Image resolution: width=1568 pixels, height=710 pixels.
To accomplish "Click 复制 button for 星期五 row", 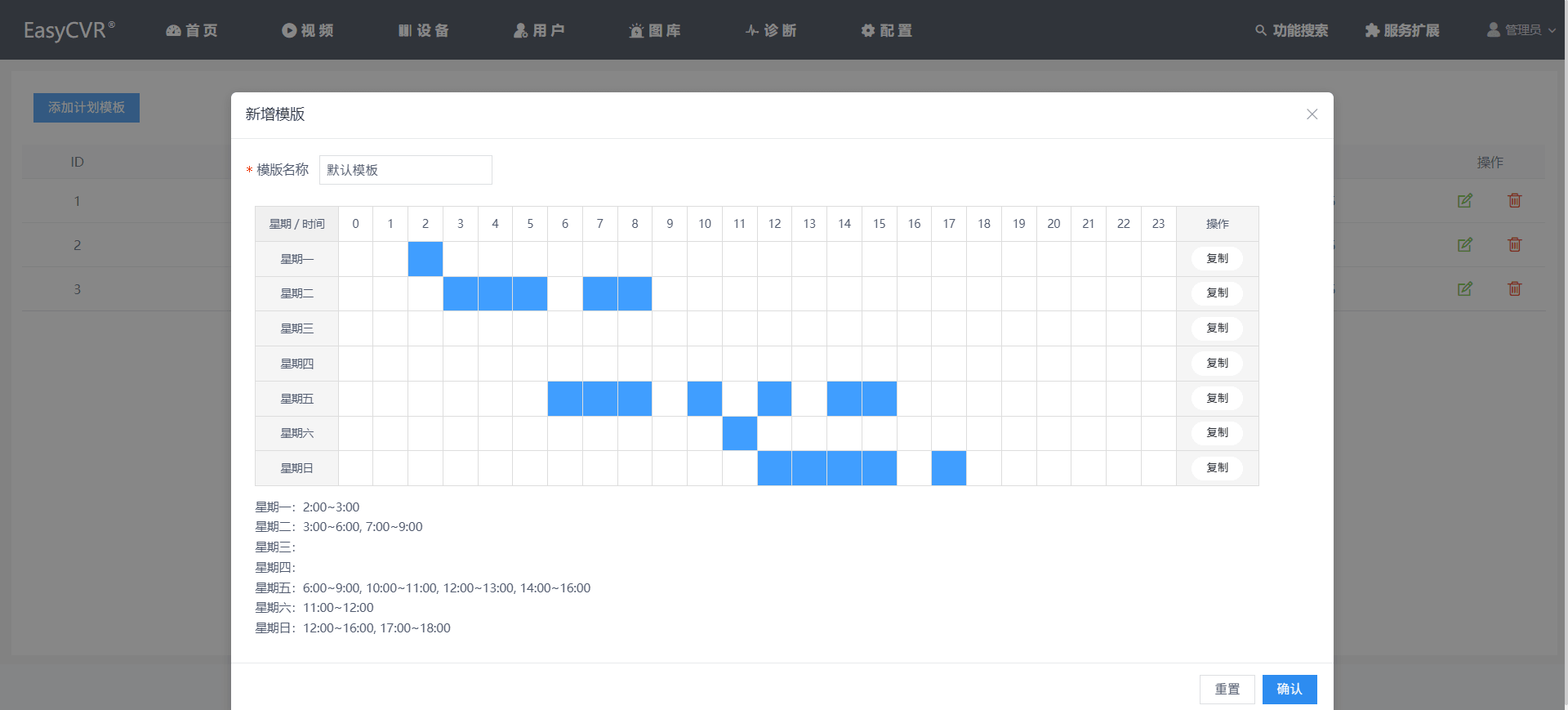I will coord(1217,398).
